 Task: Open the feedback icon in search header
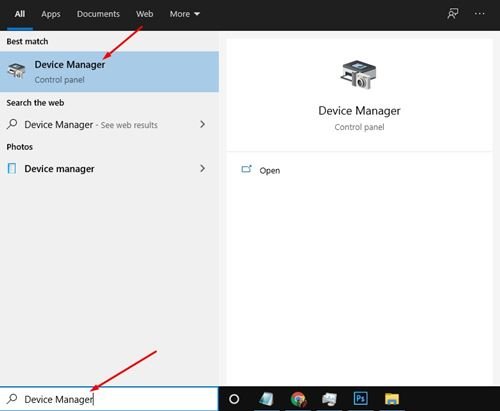pyautogui.click(x=452, y=14)
